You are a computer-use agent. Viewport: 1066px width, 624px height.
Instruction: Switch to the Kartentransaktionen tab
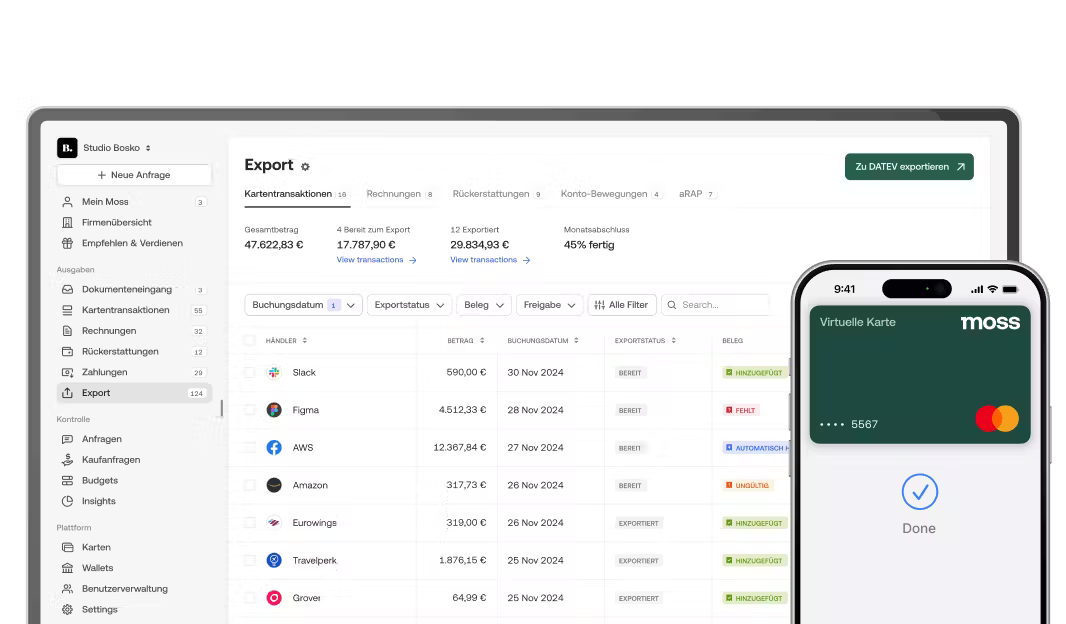pos(296,194)
